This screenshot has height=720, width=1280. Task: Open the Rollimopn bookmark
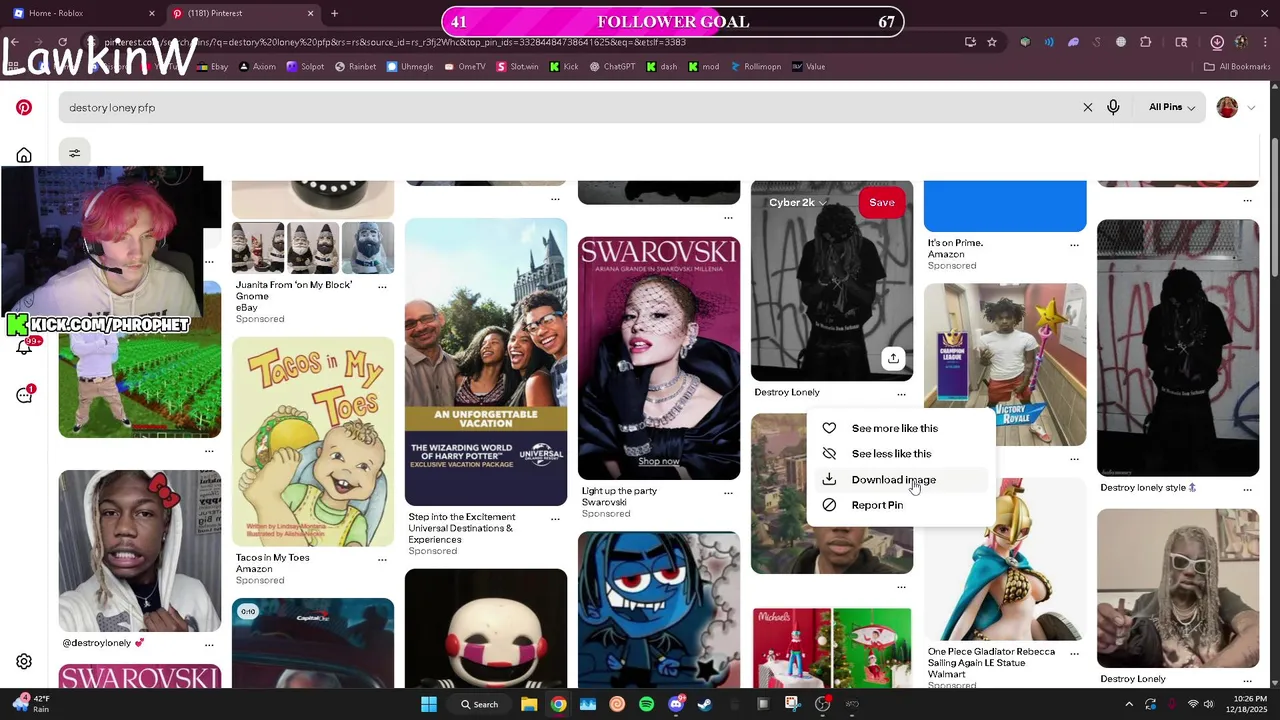click(x=756, y=67)
